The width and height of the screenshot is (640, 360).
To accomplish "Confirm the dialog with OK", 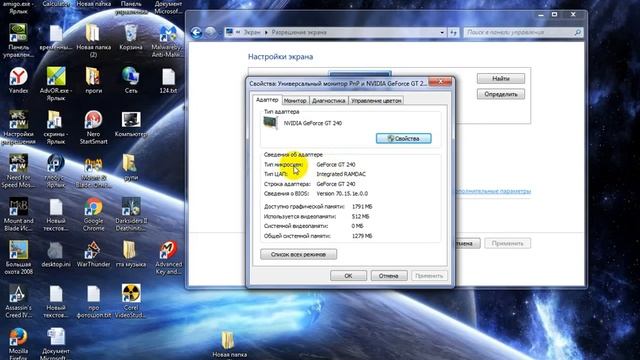I will [x=348, y=276].
